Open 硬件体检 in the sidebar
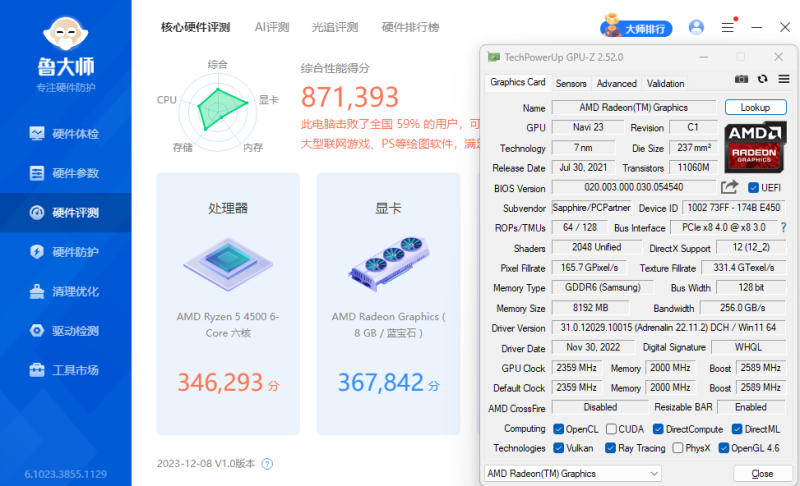The width and height of the screenshot is (800, 486). tap(65, 134)
